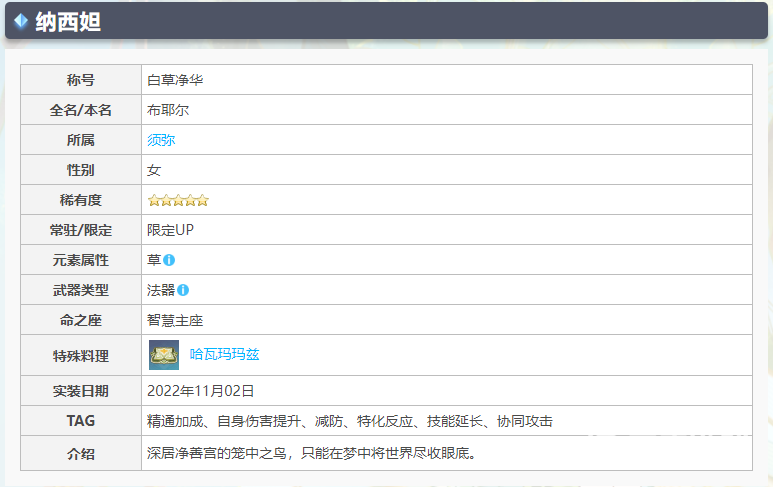Image resolution: width=773 pixels, height=487 pixels.
Task: Click the info icon next to 法器
Action: (x=183, y=290)
